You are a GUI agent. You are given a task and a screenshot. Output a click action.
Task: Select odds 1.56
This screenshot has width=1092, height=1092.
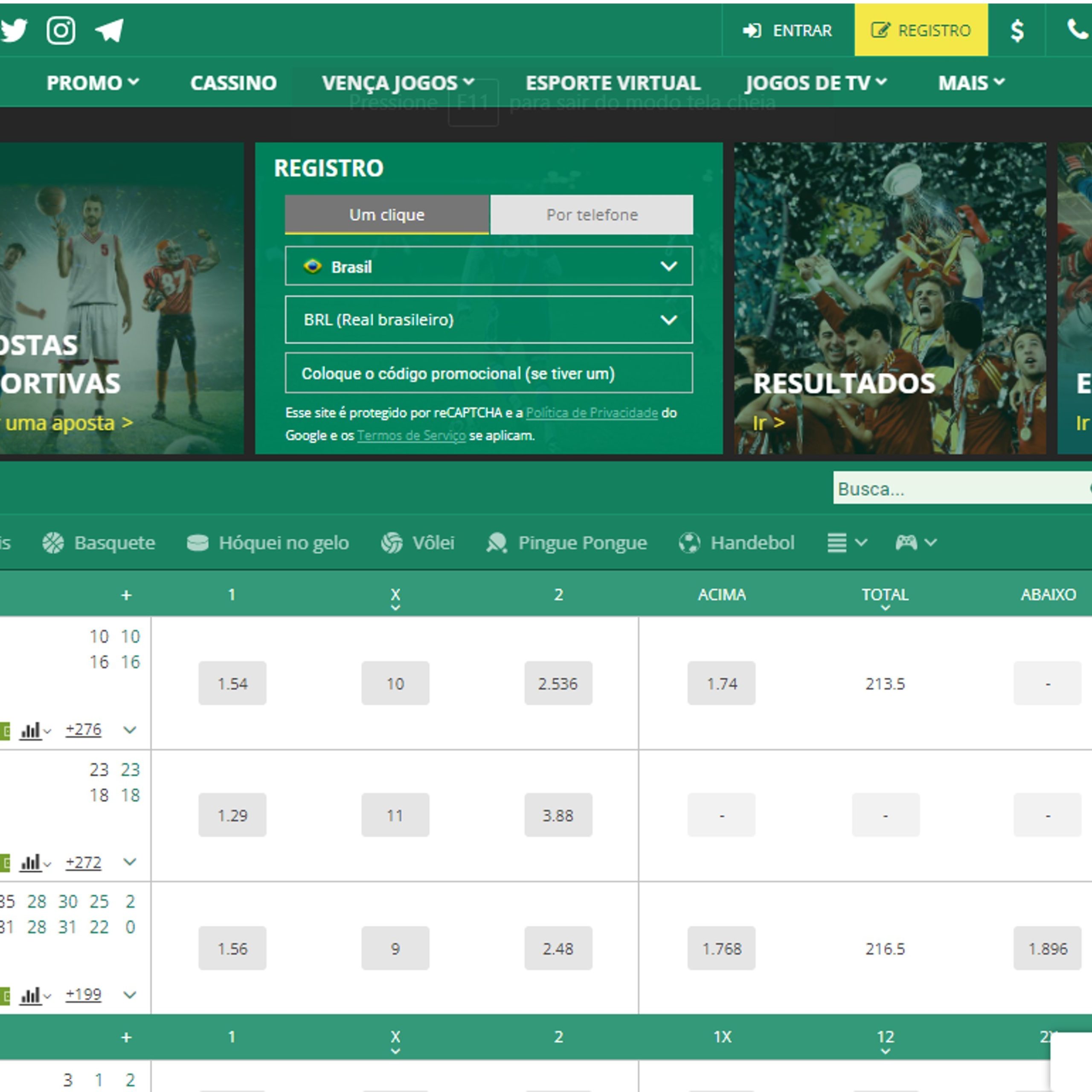(x=232, y=948)
